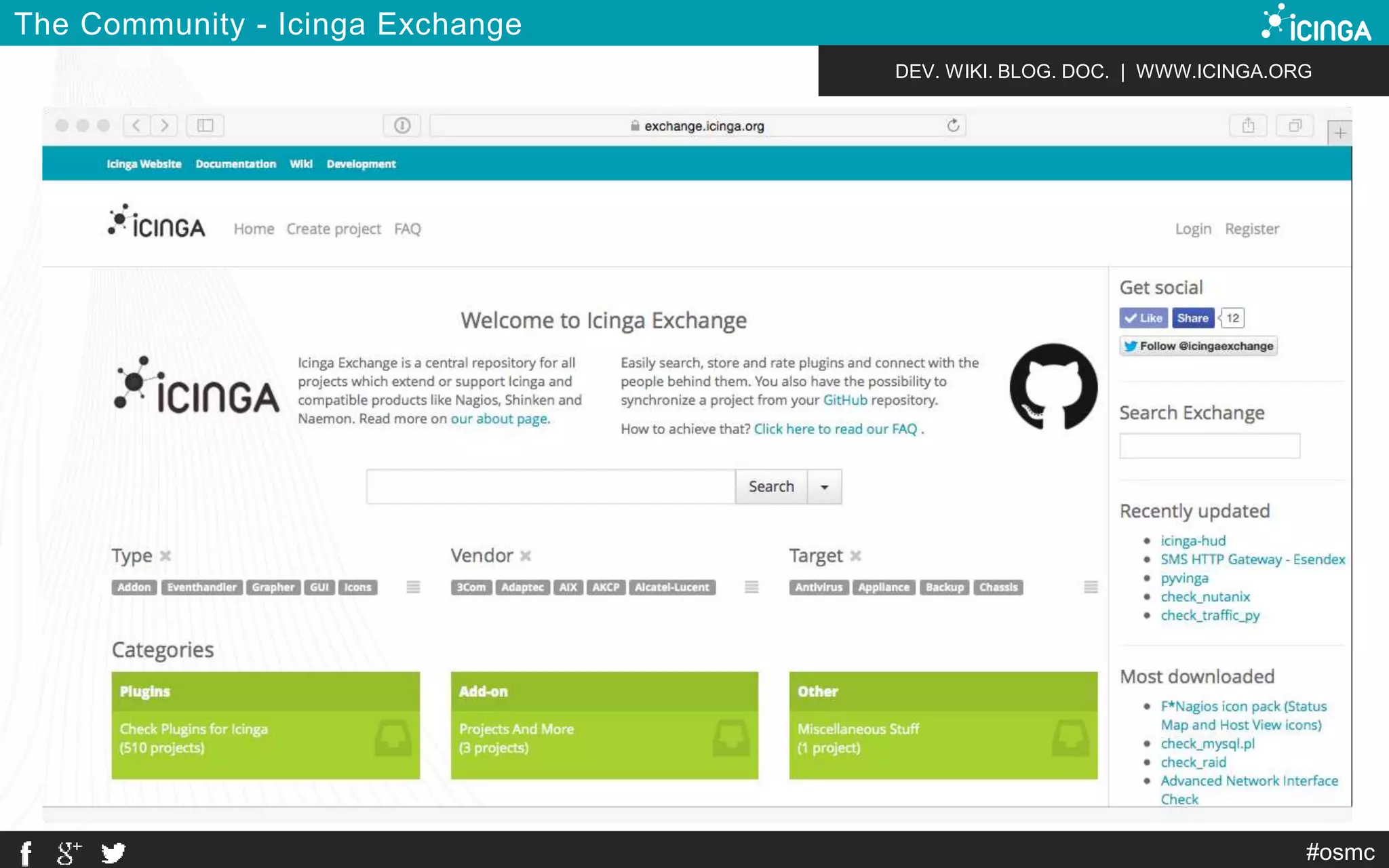Viewport: 1389px width, 868px height.
Task: Select the Backup target tag
Action: (x=945, y=587)
